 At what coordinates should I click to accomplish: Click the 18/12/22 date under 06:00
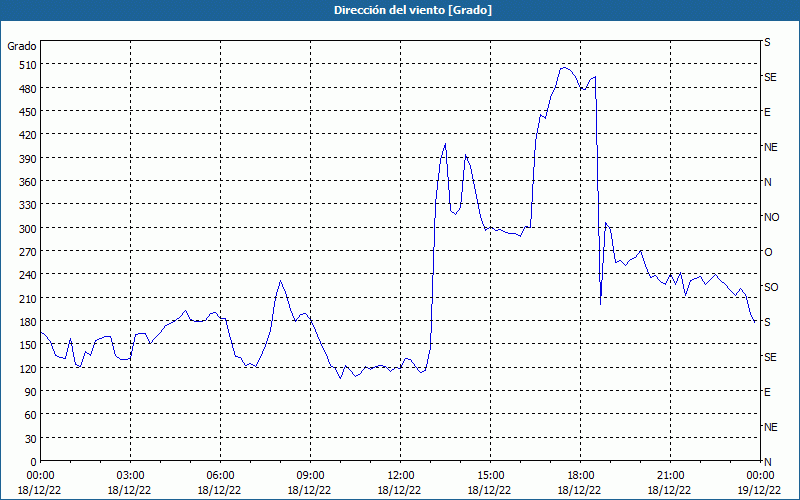click(x=219, y=490)
